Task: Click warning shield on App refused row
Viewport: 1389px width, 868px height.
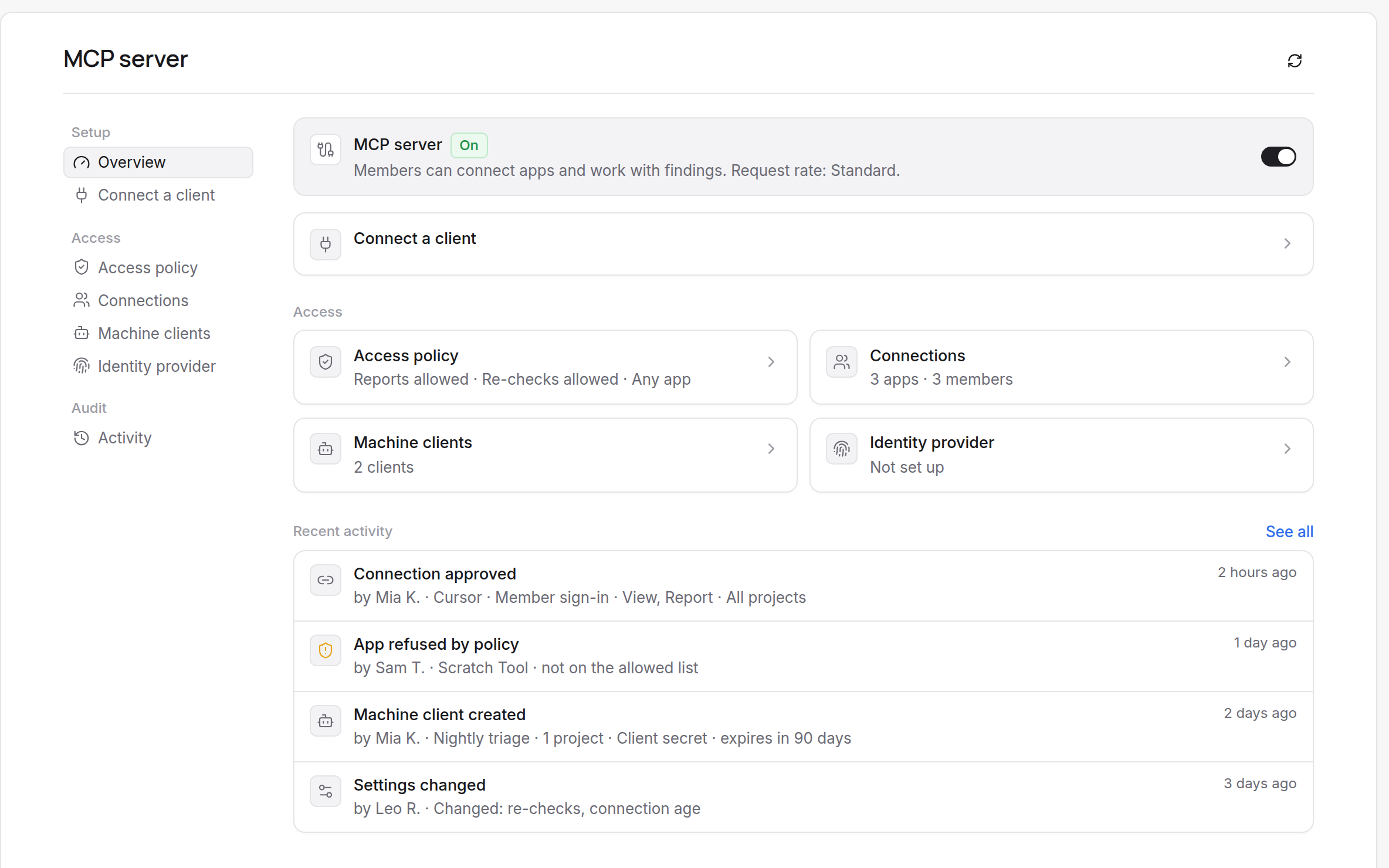Action: coord(326,650)
